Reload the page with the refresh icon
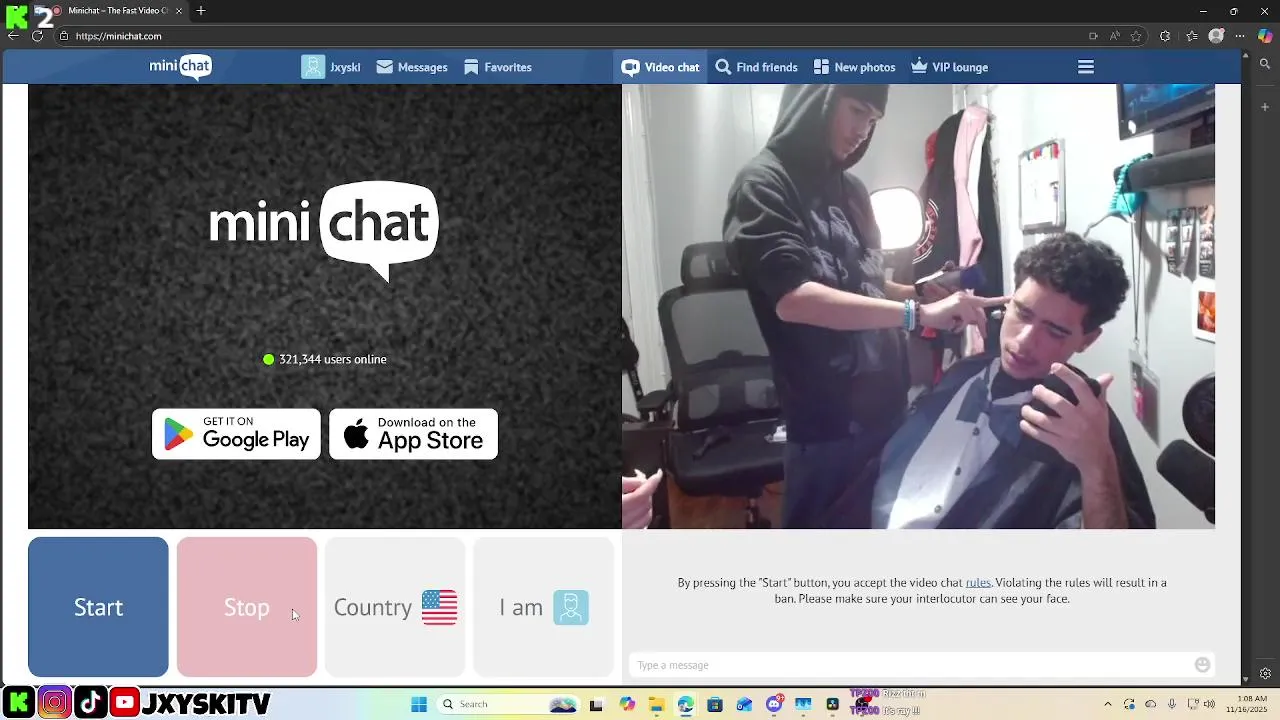The image size is (1280, 720). click(37, 36)
